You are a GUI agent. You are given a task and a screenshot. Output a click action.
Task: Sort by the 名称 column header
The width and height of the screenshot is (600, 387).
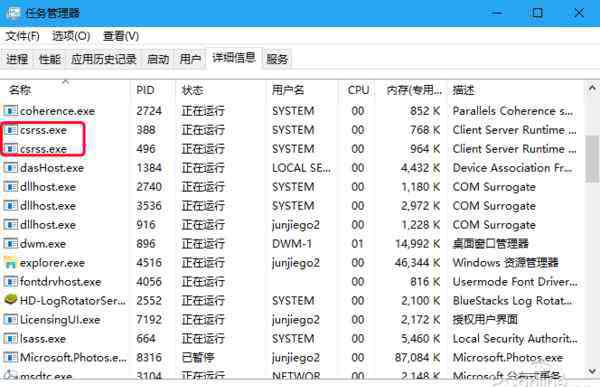tap(66, 90)
